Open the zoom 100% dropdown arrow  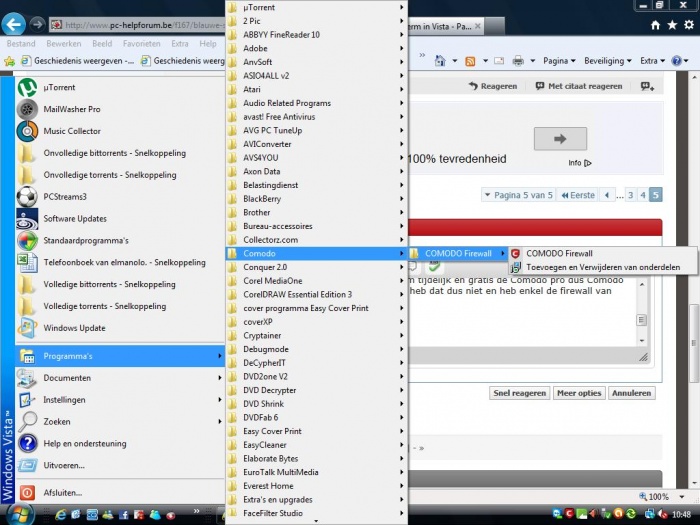click(x=682, y=497)
